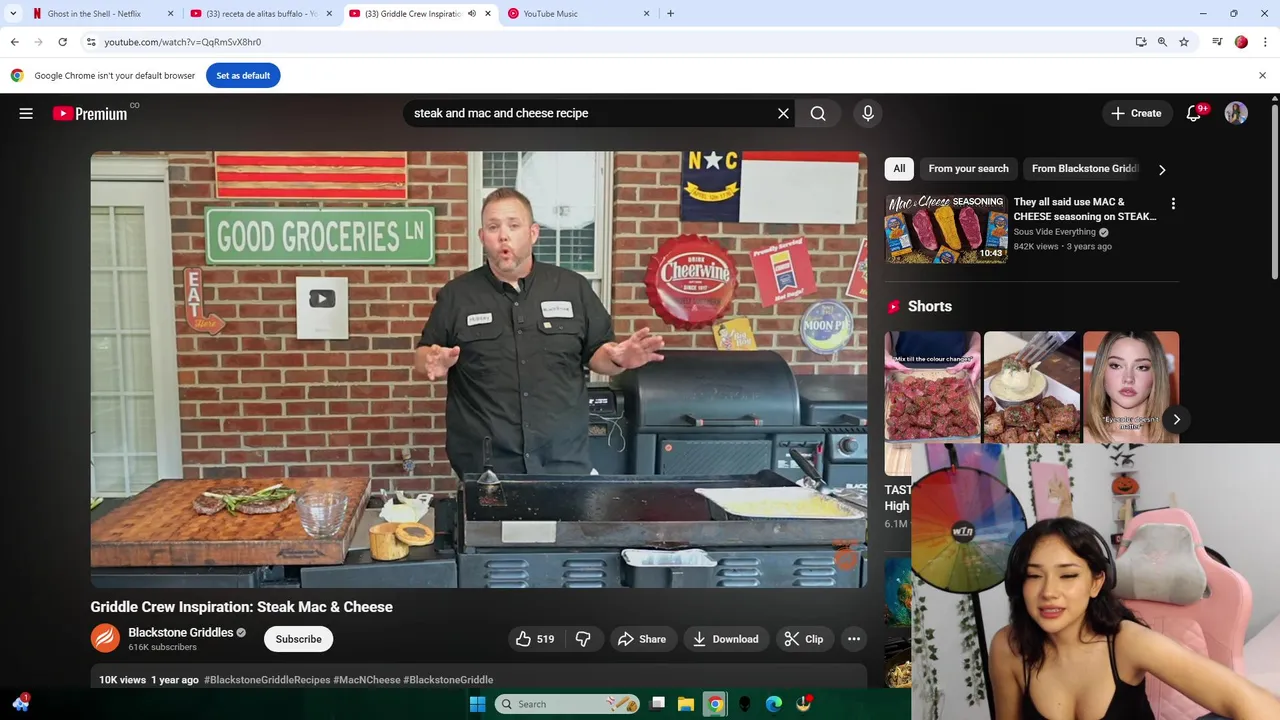This screenshot has width=1280, height=720.
Task: Bookmark this page with star icon
Action: [1184, 42]
